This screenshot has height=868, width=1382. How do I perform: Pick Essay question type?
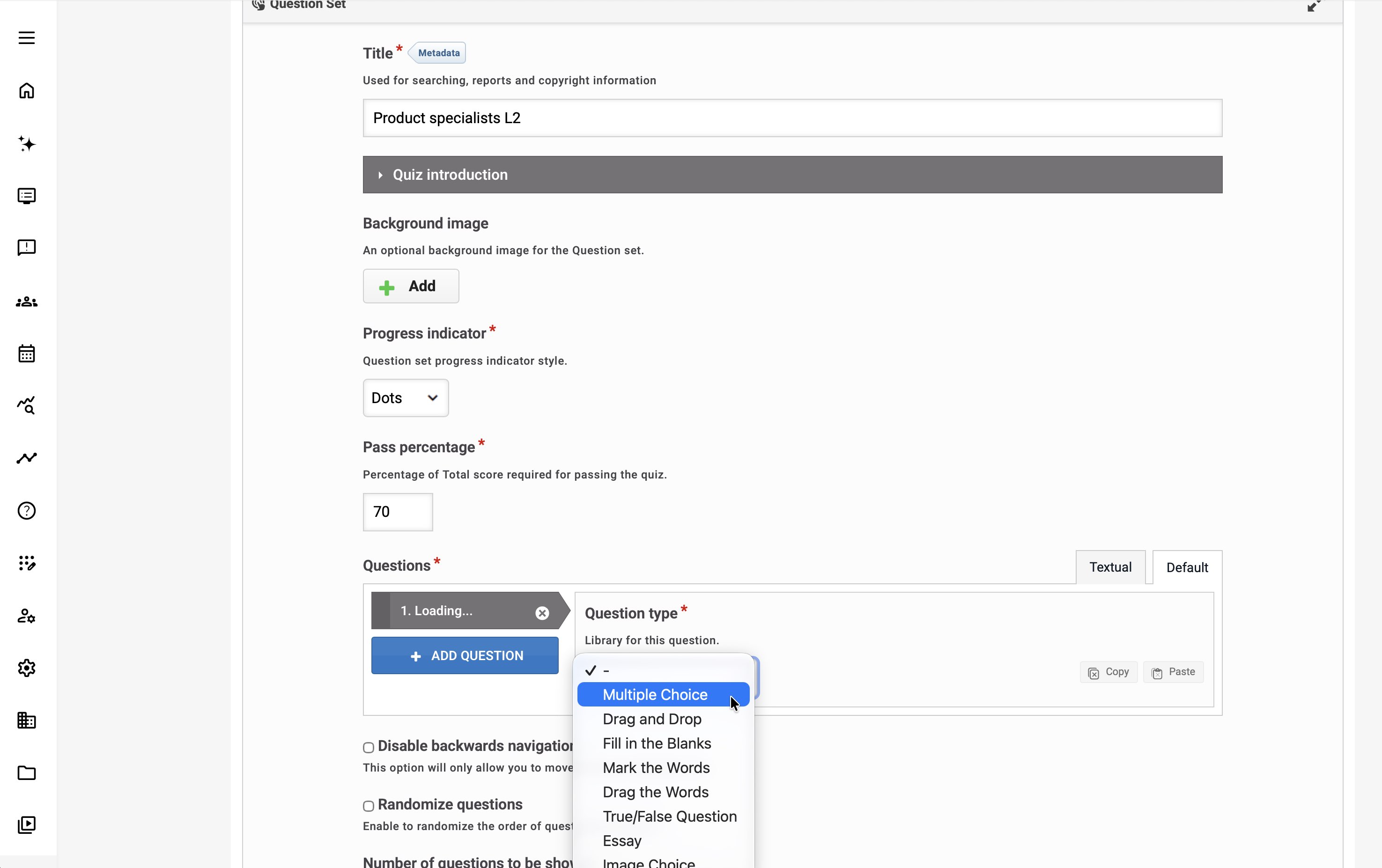[663, 841]
